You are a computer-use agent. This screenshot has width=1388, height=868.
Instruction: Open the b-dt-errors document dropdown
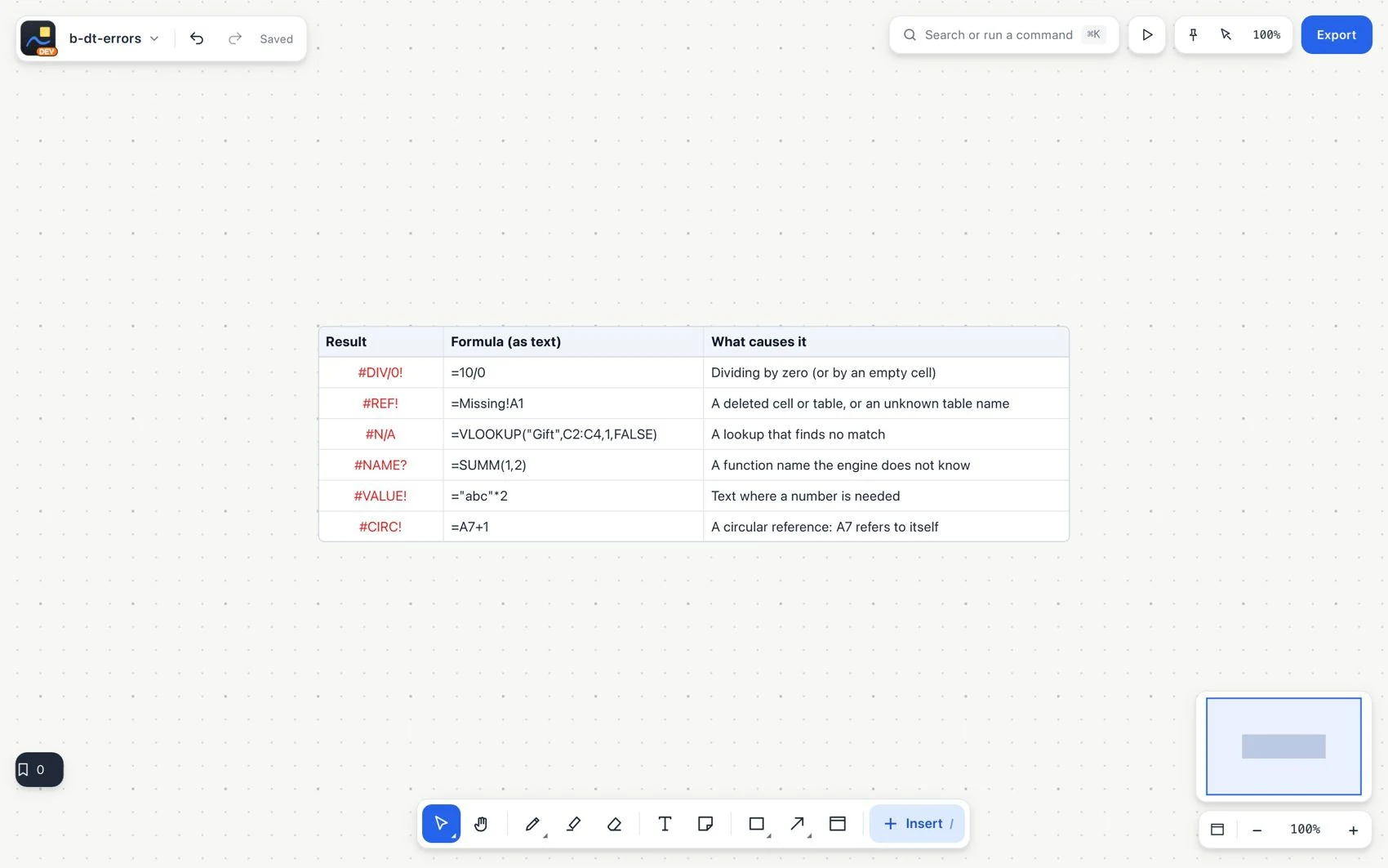click(114, 38)
